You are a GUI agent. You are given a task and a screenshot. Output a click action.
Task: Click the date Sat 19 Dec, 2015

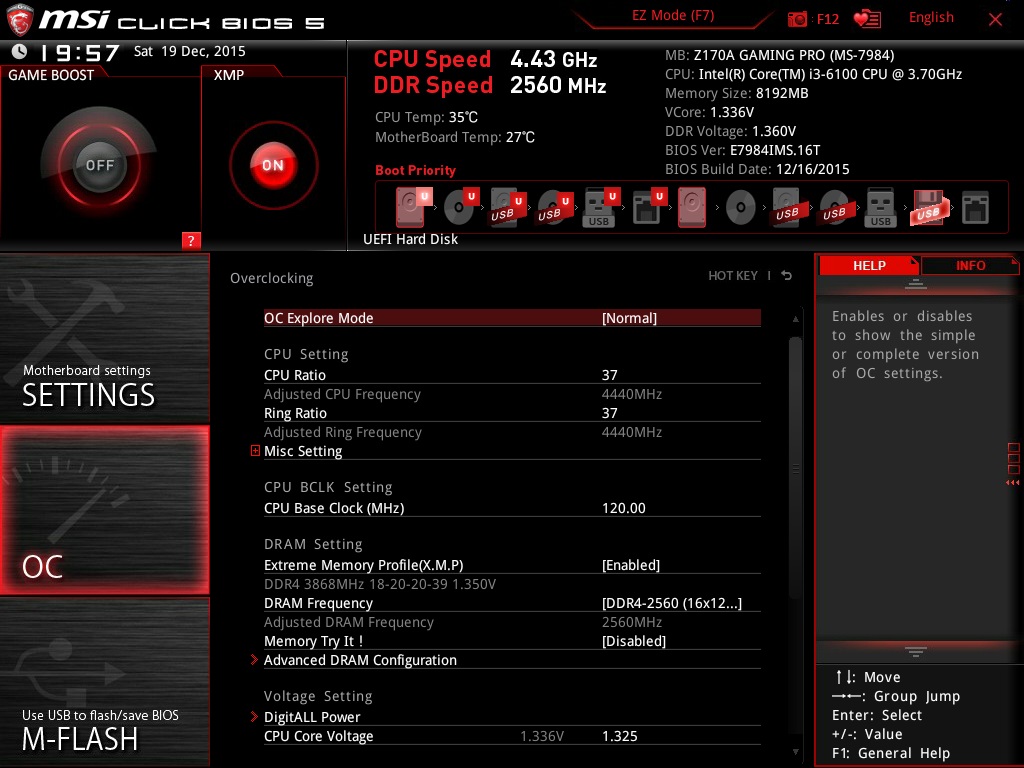click(189, 51)
